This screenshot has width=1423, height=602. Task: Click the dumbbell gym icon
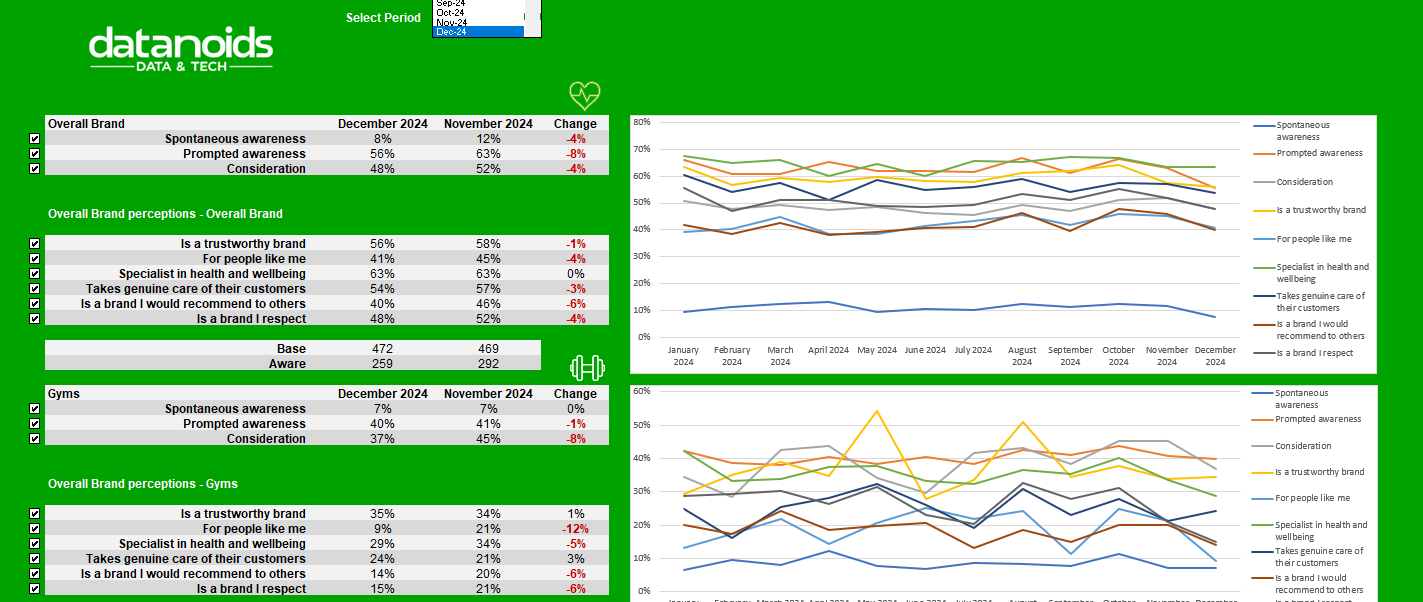point(585,367)
